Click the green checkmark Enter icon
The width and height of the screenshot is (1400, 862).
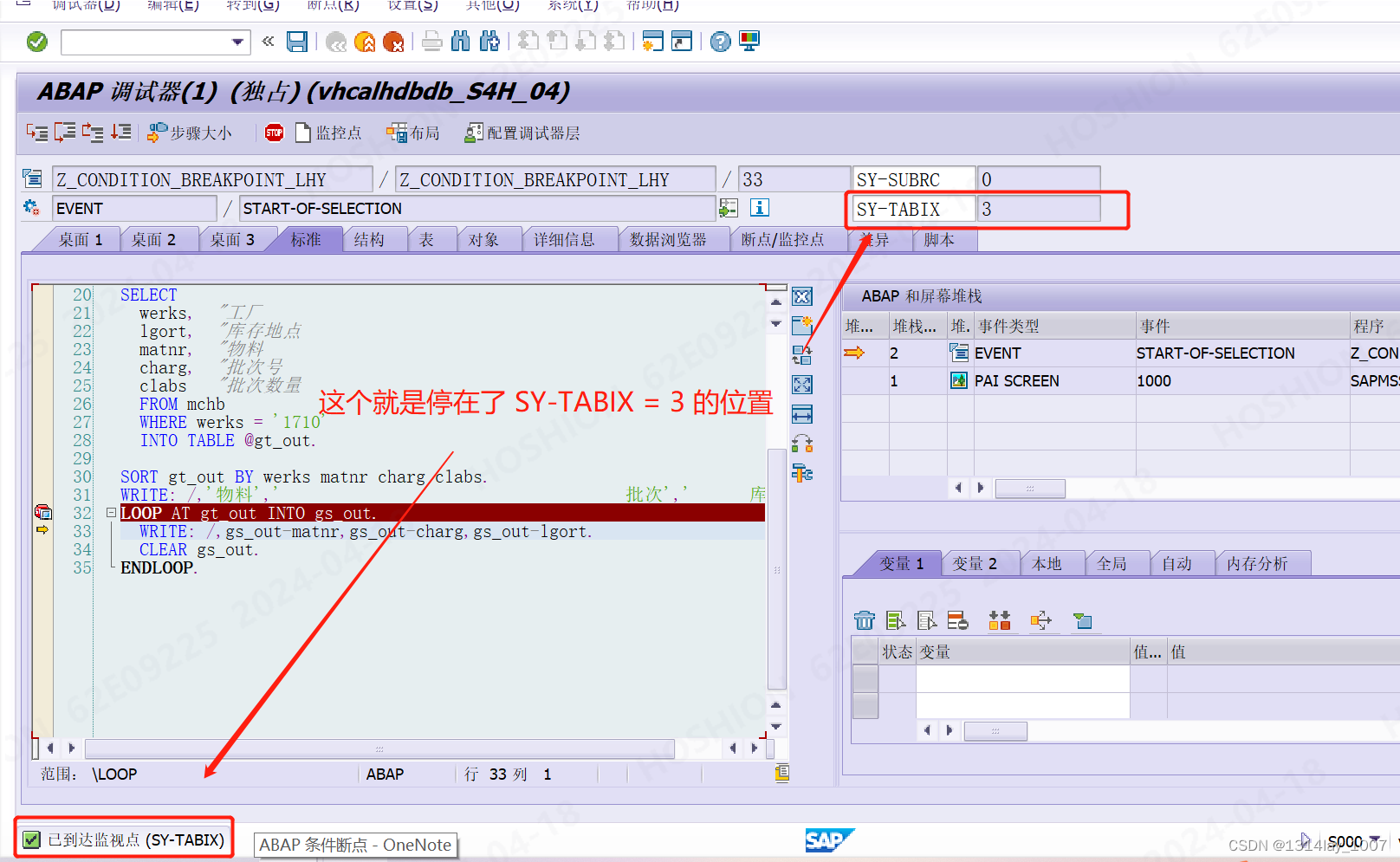coord(37,42)
